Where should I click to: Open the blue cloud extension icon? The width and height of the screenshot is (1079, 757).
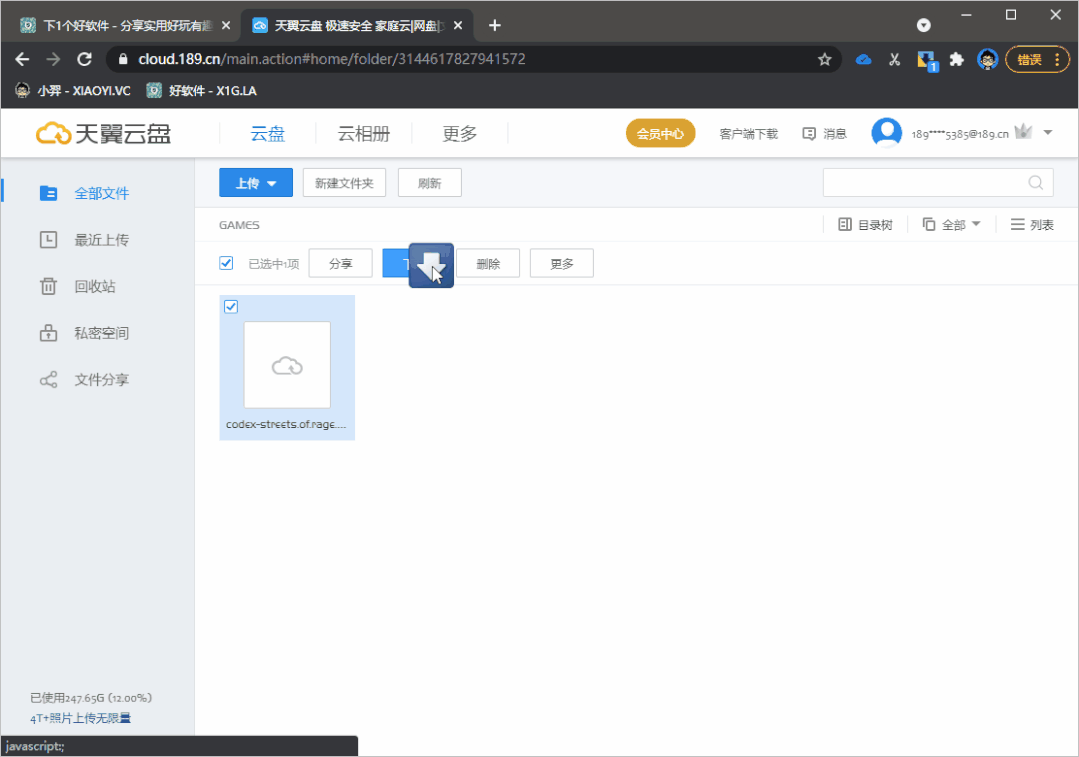coord(863,60)
